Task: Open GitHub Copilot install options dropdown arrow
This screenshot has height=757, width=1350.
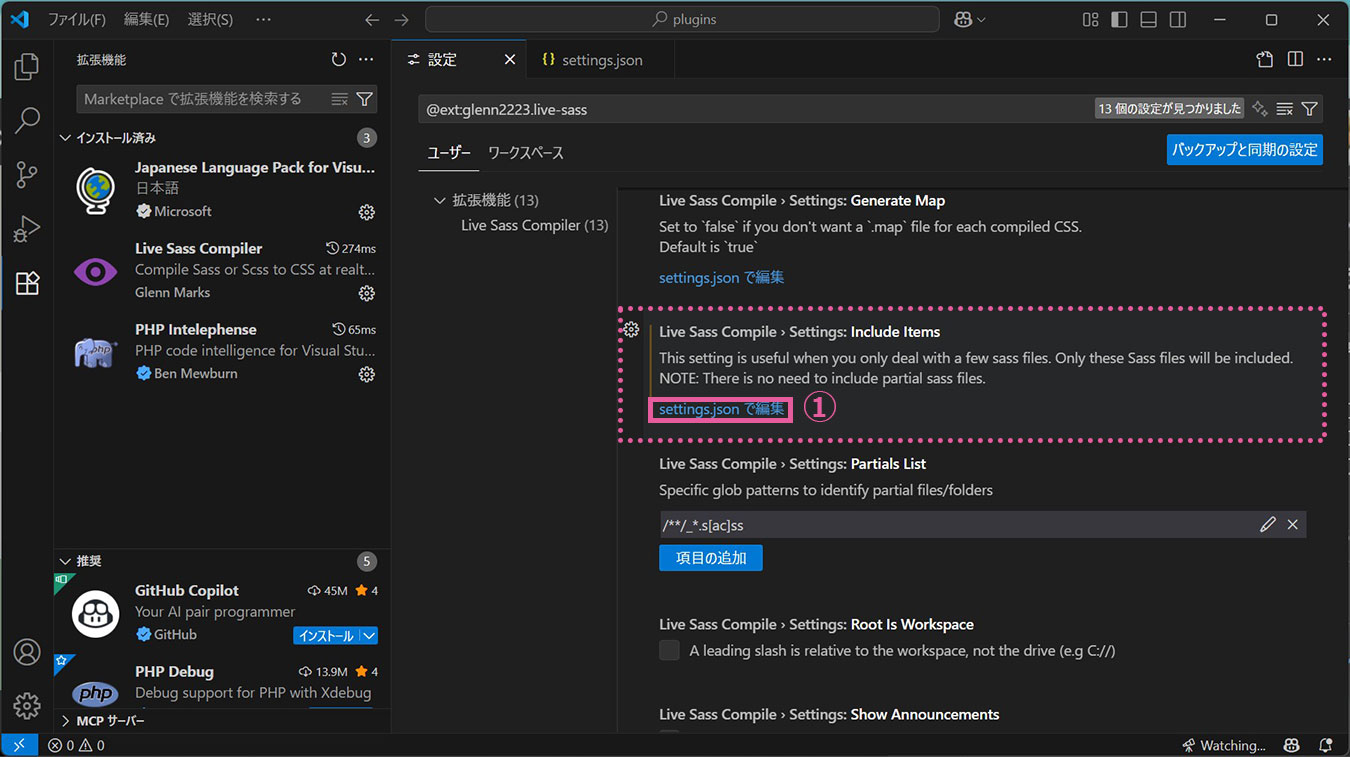Action: coord(369,636)
